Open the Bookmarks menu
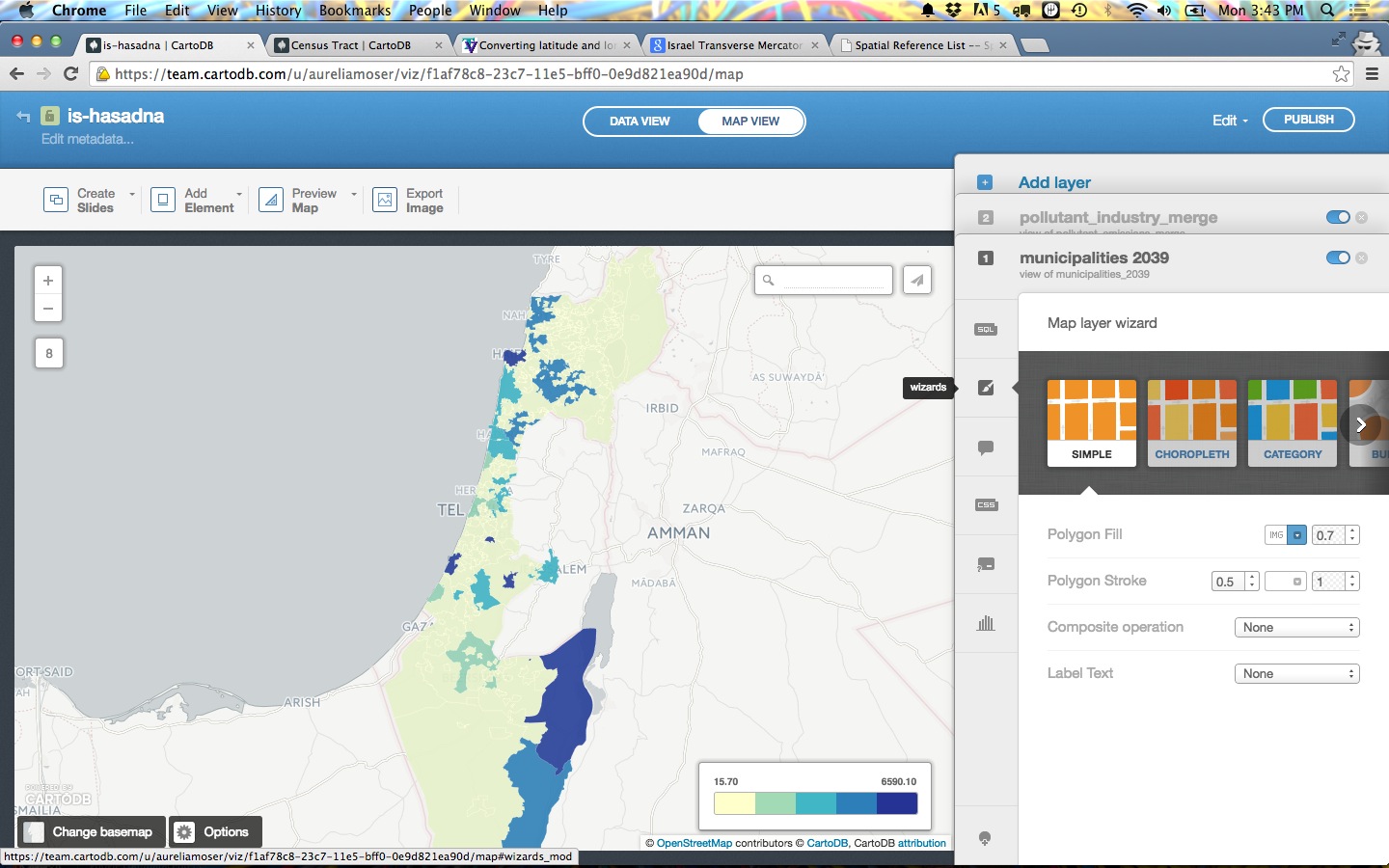The width and height of the screenshot is (1389, 868). 355,11
